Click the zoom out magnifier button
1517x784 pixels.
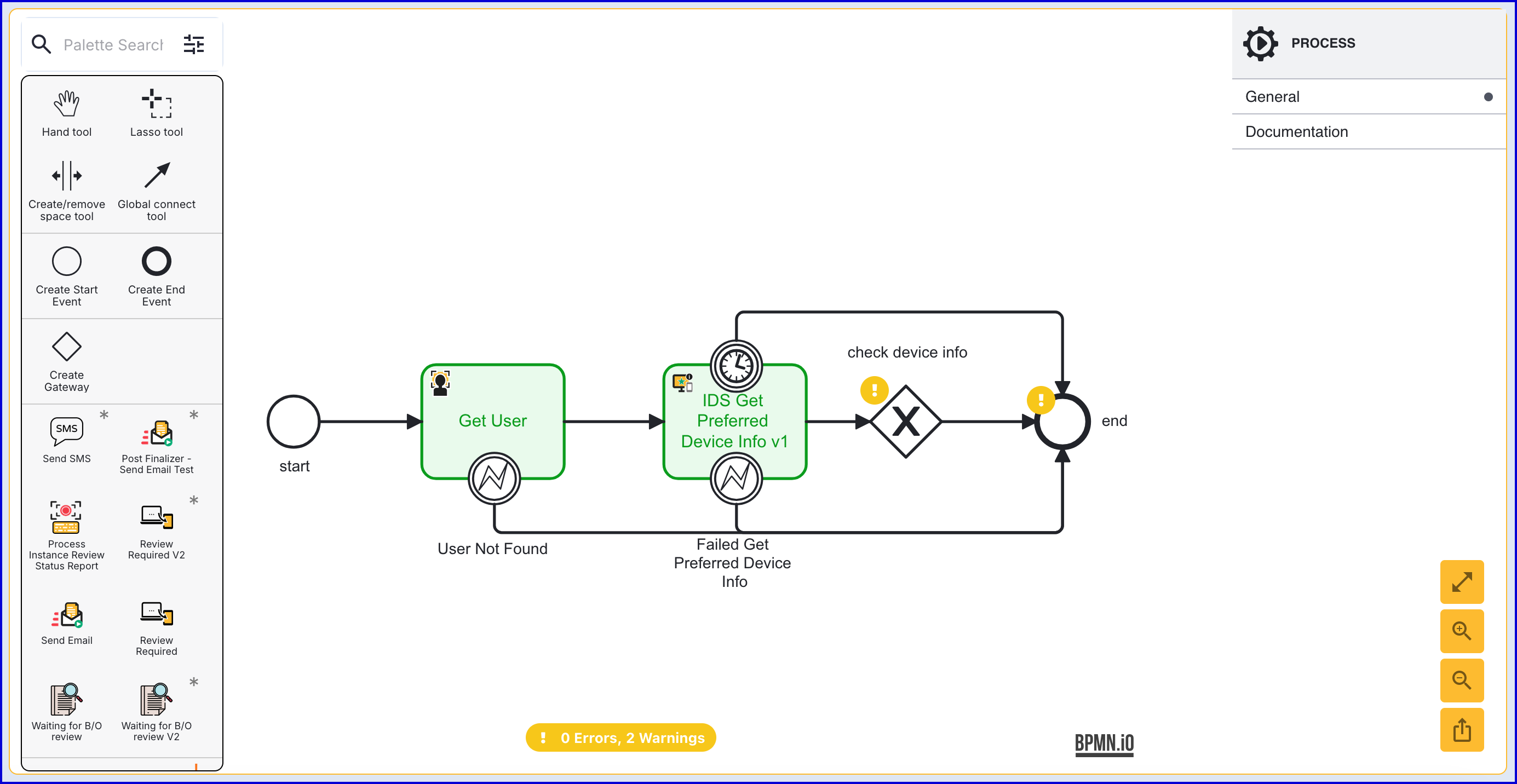[1461, 681]
